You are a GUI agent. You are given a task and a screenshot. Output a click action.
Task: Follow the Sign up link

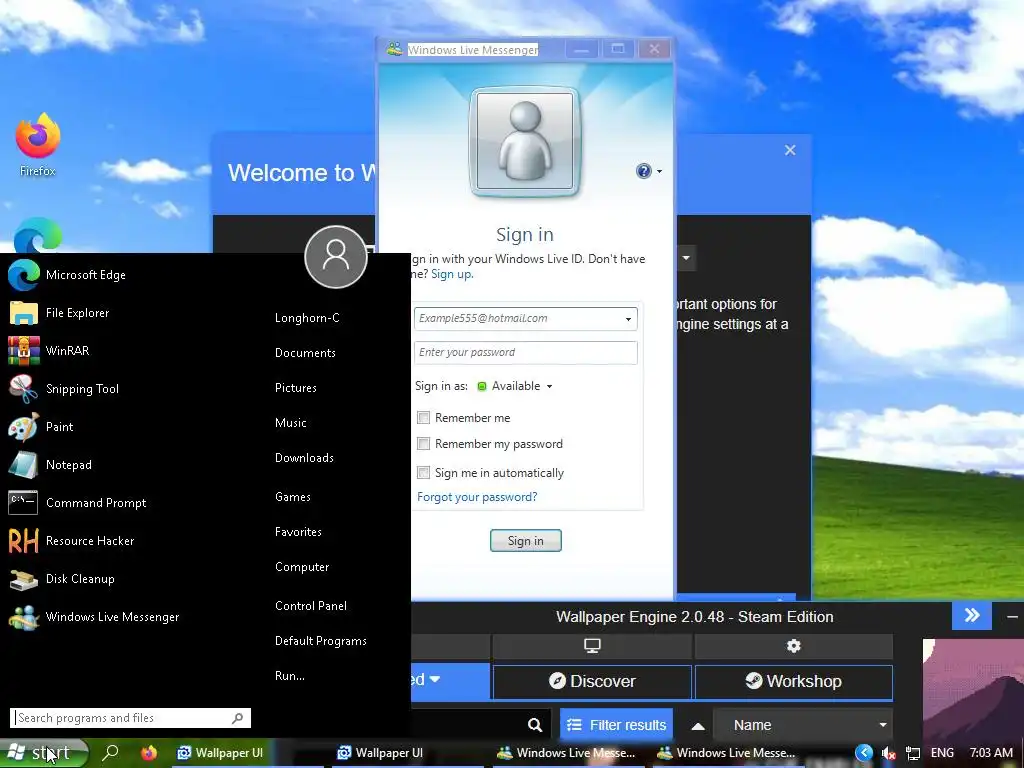click(452, 274)
